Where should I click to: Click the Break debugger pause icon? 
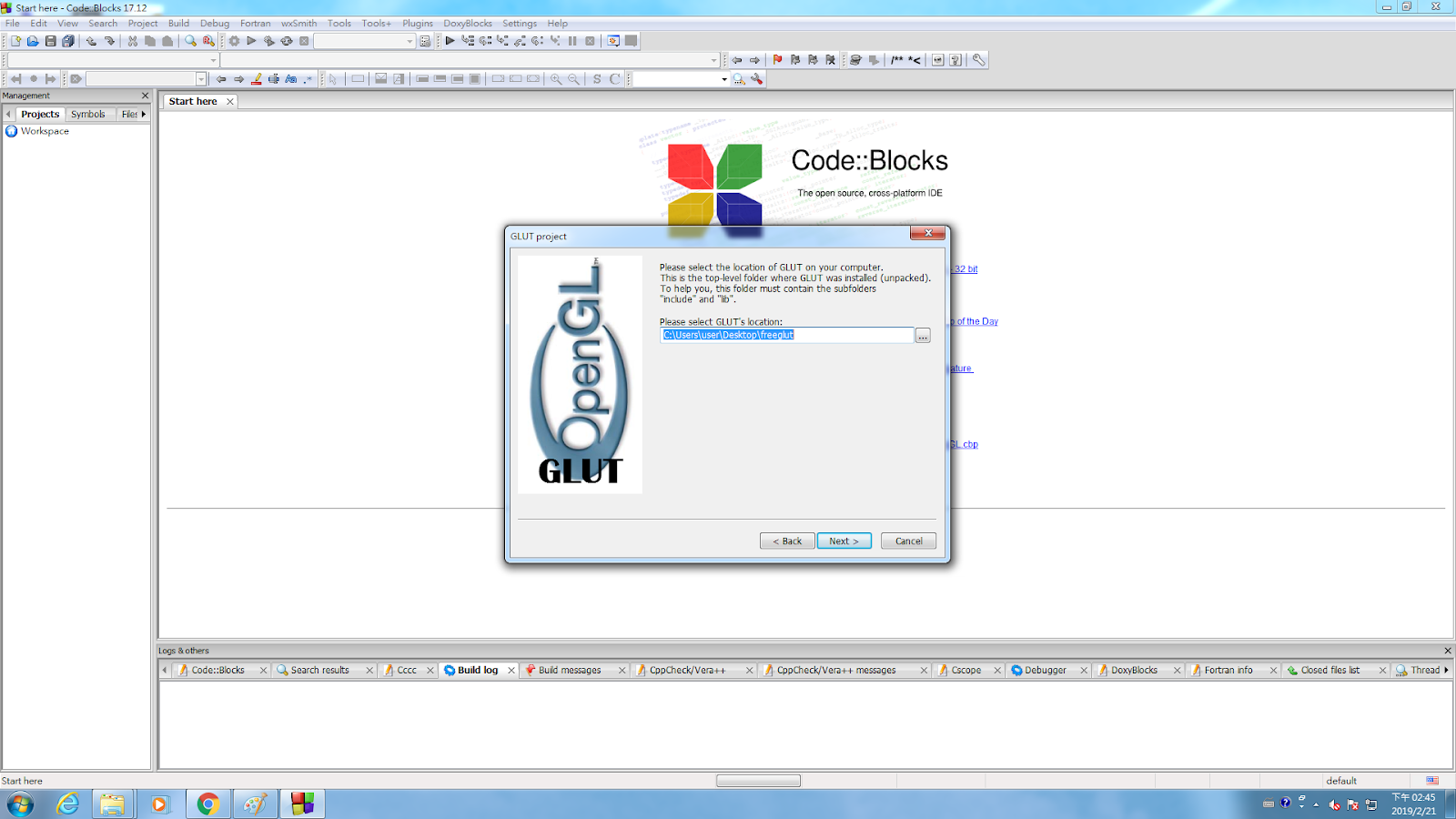point(572,41)
